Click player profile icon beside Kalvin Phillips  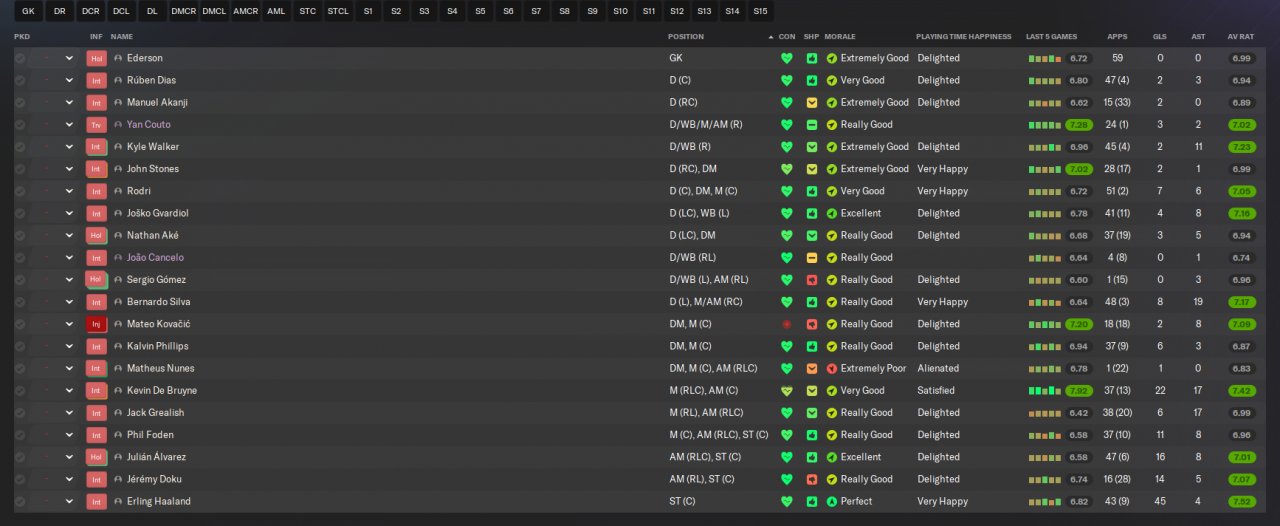(x=118, y=346)
